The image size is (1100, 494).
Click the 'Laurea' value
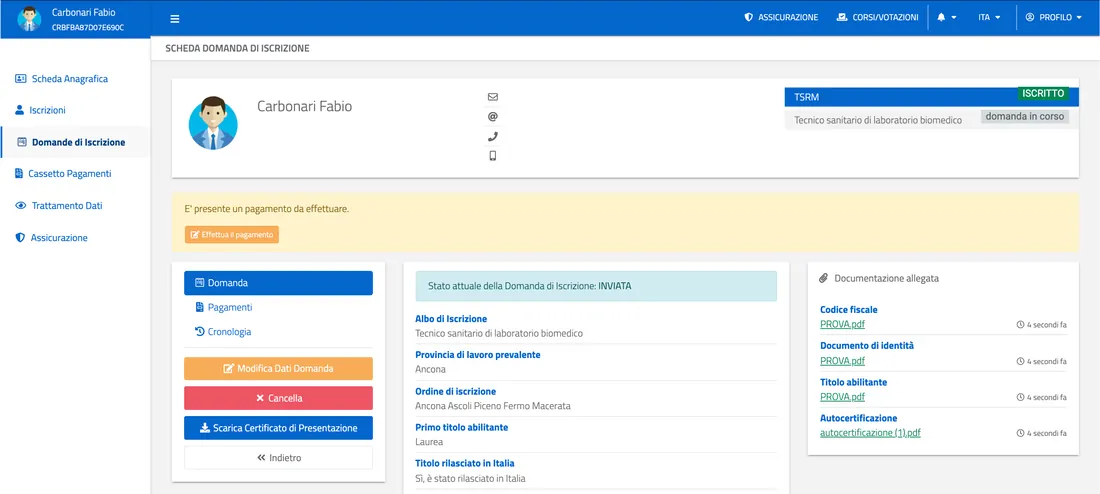coord(429,442)
